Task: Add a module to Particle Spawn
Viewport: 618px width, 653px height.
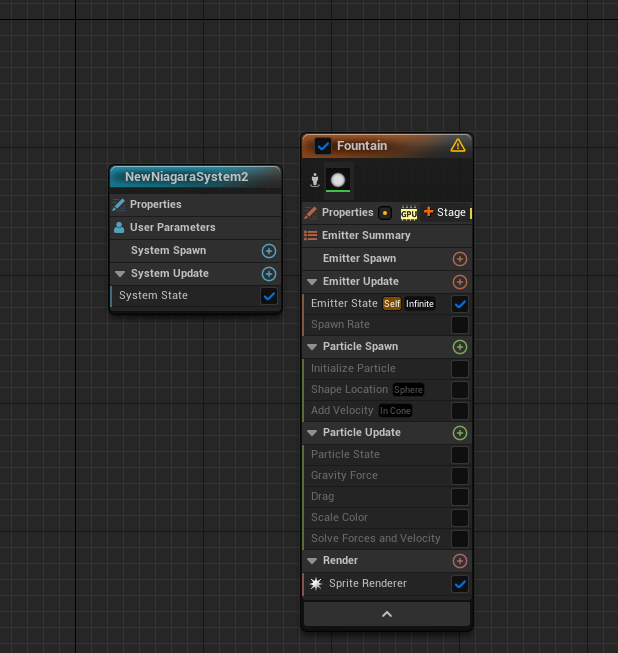Action: click(460, 347)
